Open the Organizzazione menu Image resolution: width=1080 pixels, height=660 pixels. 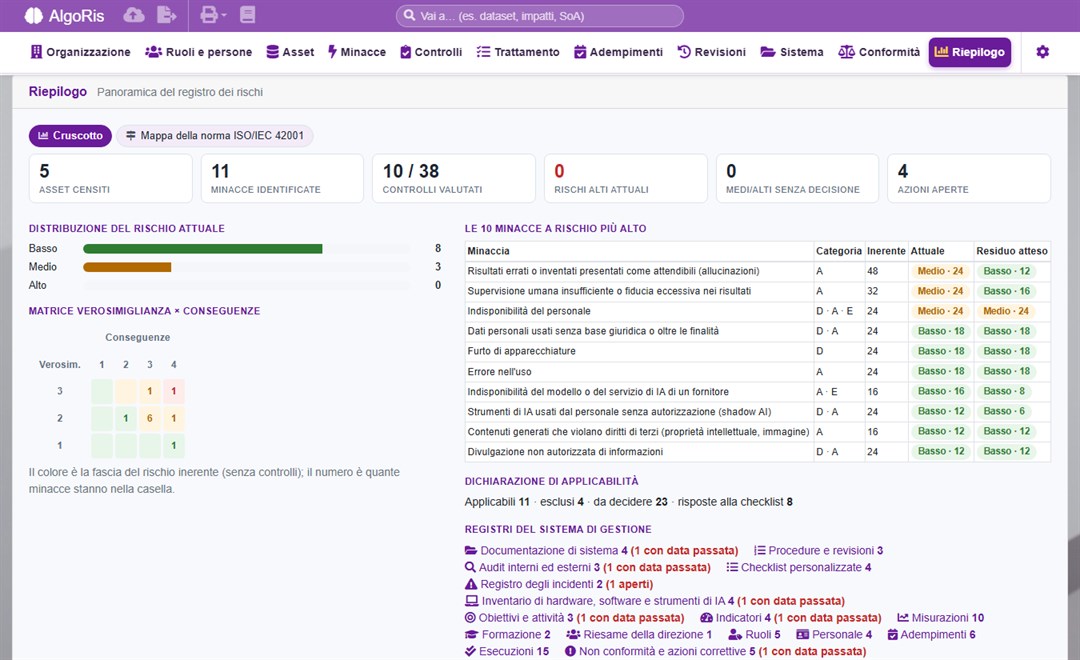(x=81, y=52)
